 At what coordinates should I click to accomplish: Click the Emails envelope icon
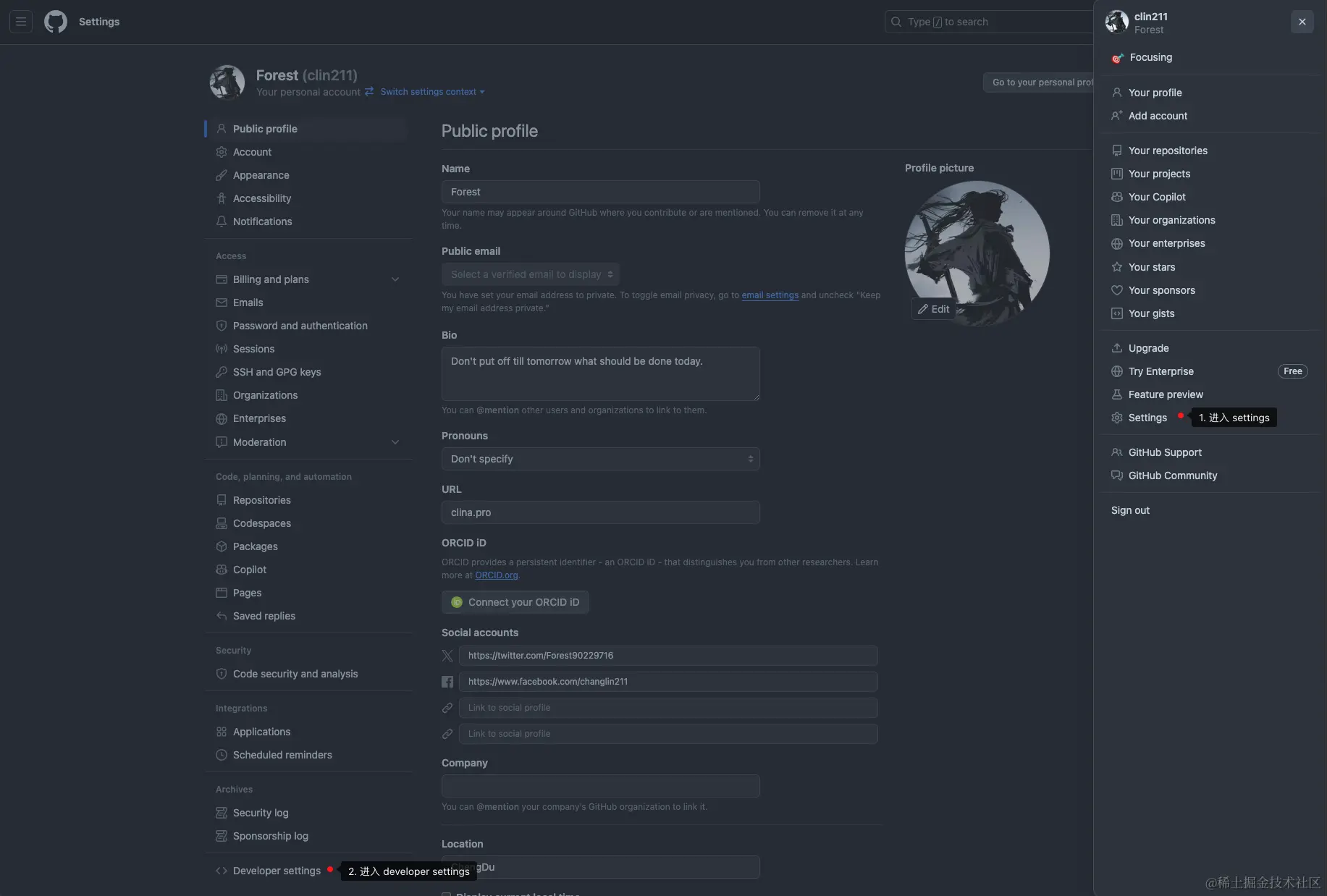pos(222,303)
